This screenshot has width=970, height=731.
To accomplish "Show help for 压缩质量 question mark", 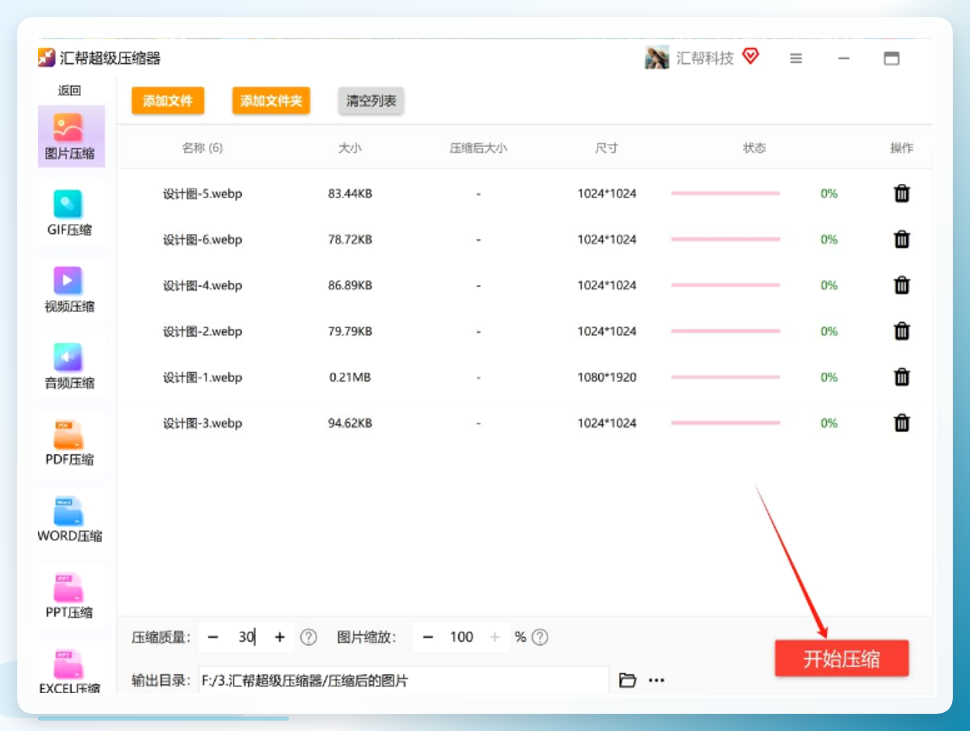I will (308, 637).
